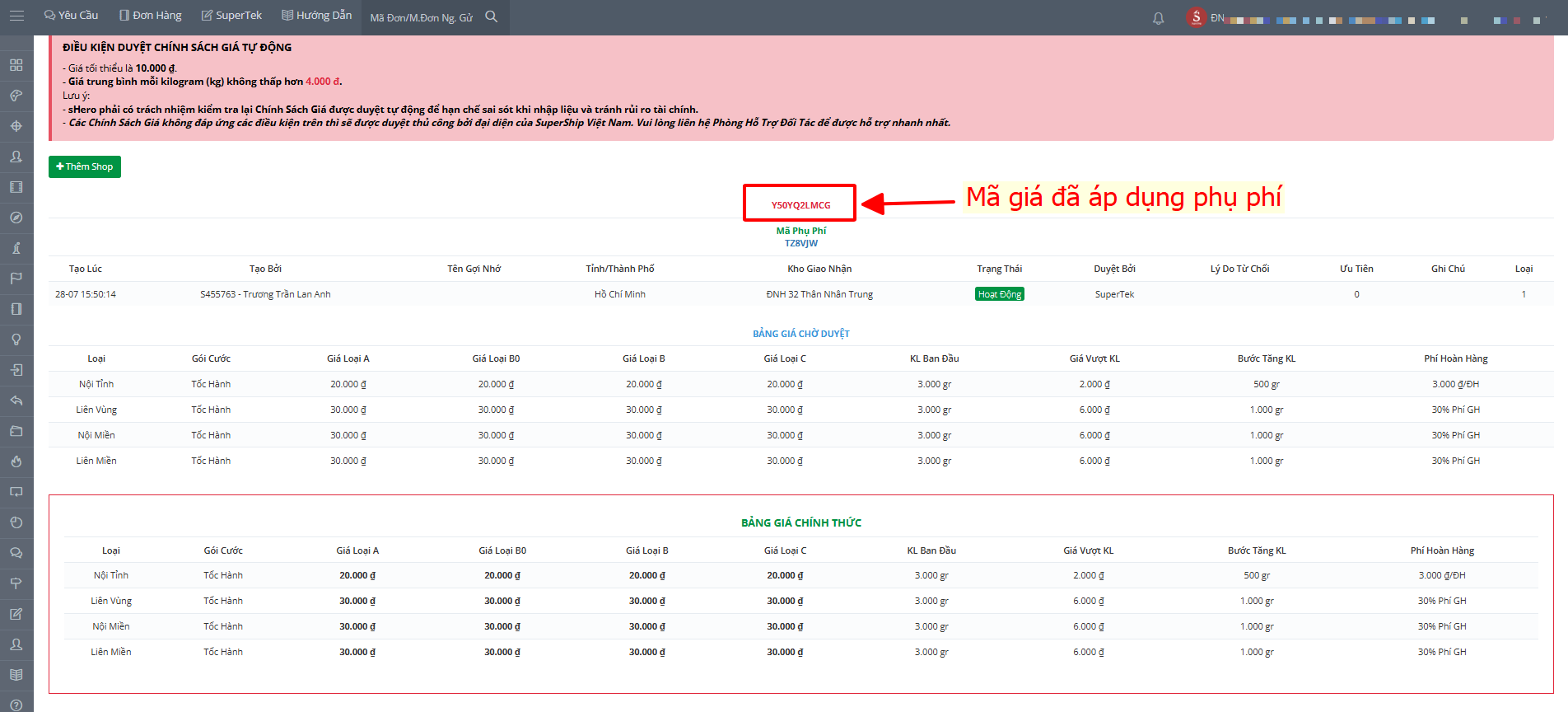Click the surcharge code TZ8VJW
1568x712 pixels.
point(801,243)
